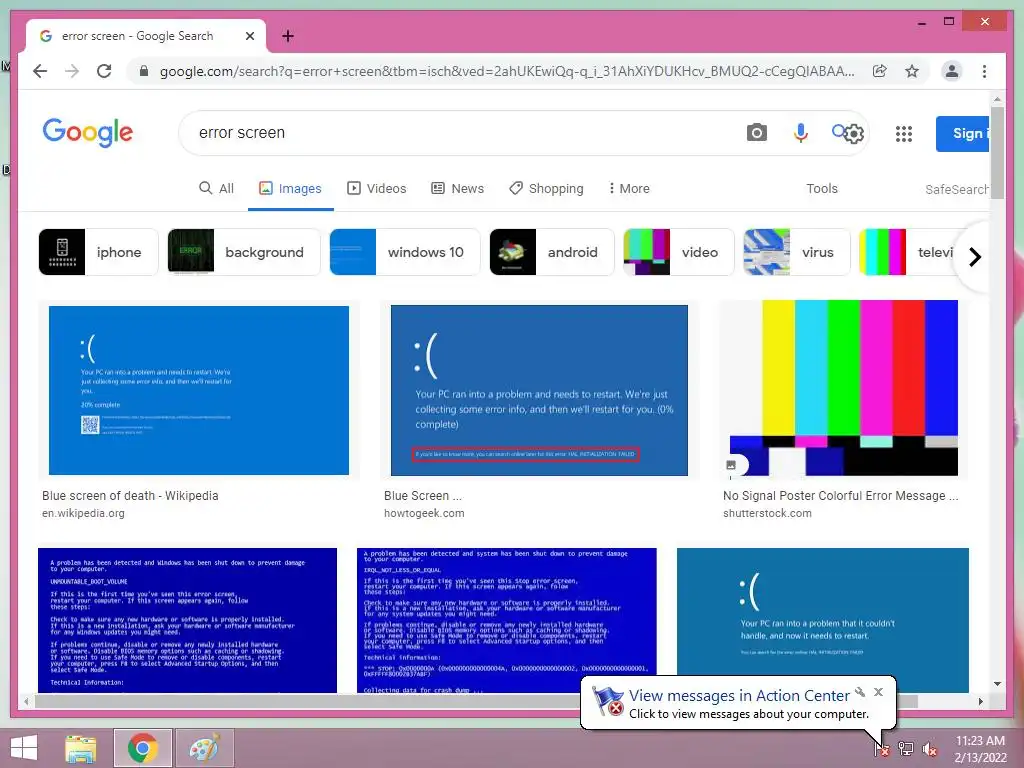Click the vertical scrollbar down arrow
The height and width of the screenshot is (768, 1024).
point(997,684)
